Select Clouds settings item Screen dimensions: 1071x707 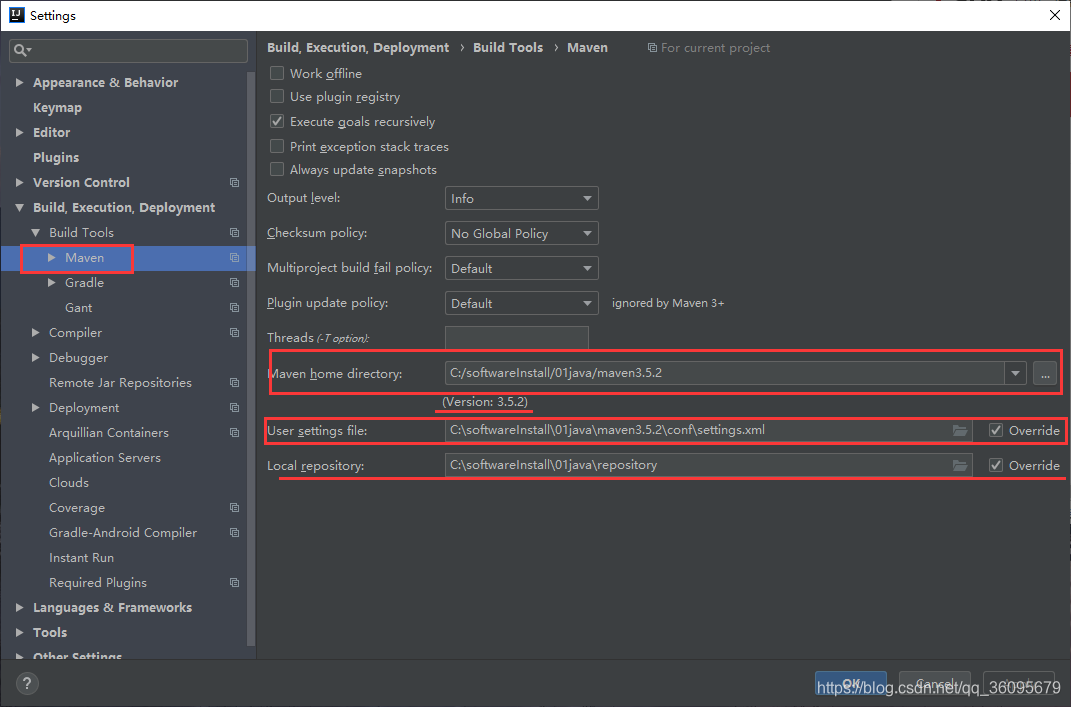[x=69, y=482]
